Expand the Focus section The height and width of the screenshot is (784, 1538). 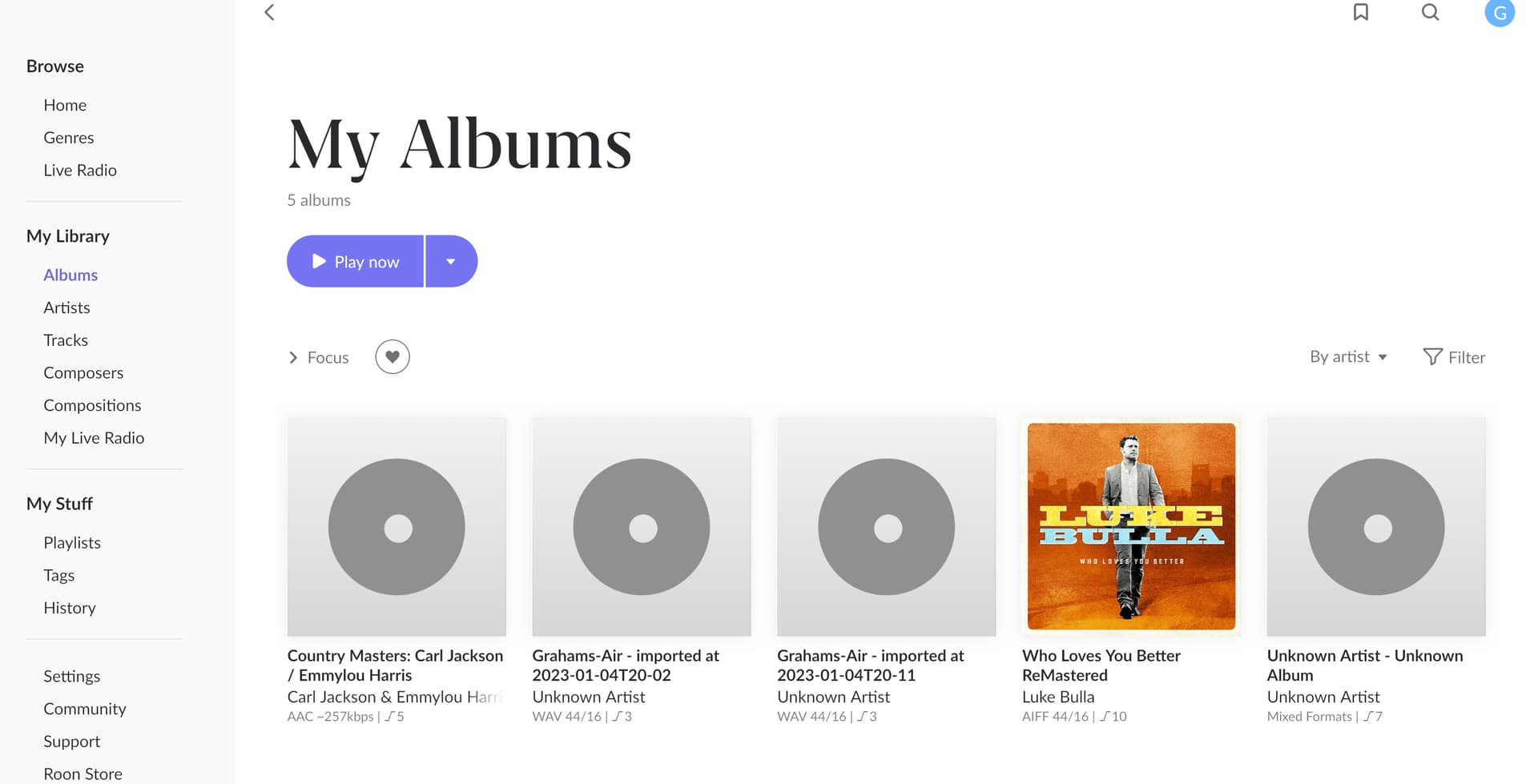point(319,357)
